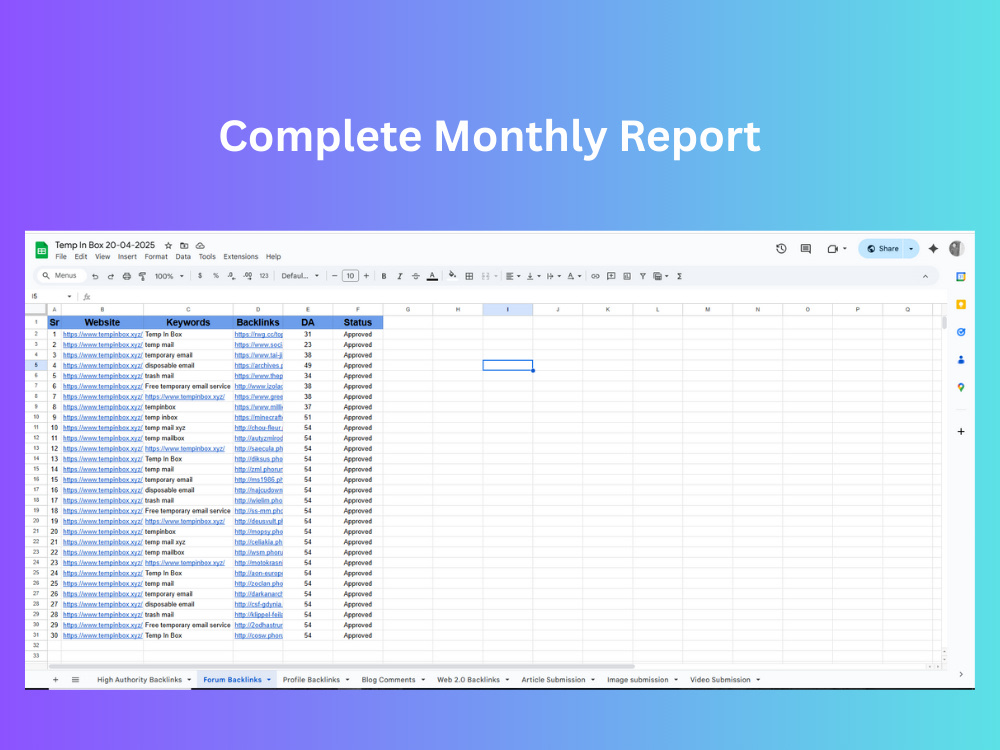Click the redo arrow icon
This screenshot has width=1000, height=750.
110,276
